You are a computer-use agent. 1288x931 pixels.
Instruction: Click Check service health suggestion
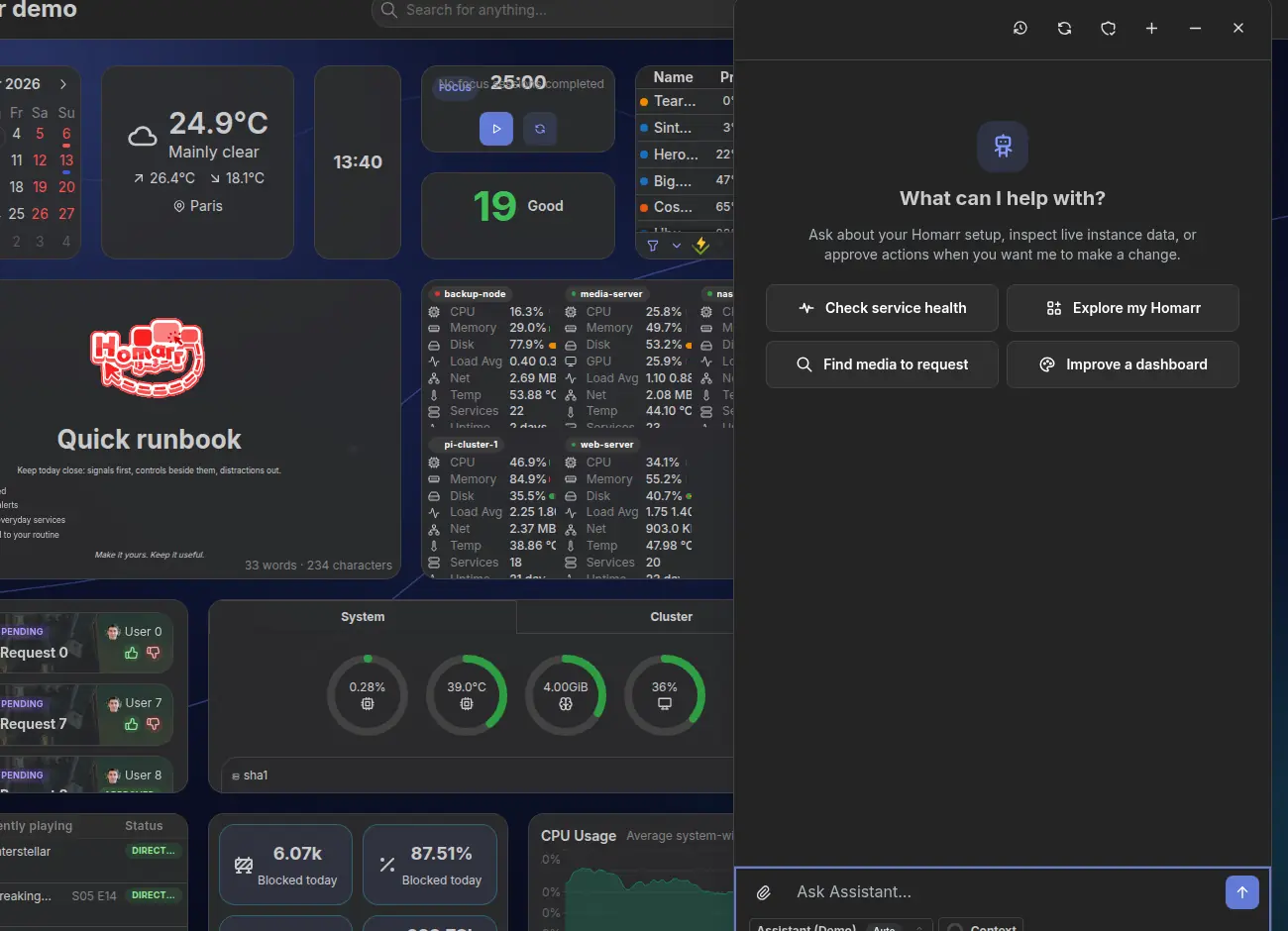pyautogui.click(x=882, y=308)
